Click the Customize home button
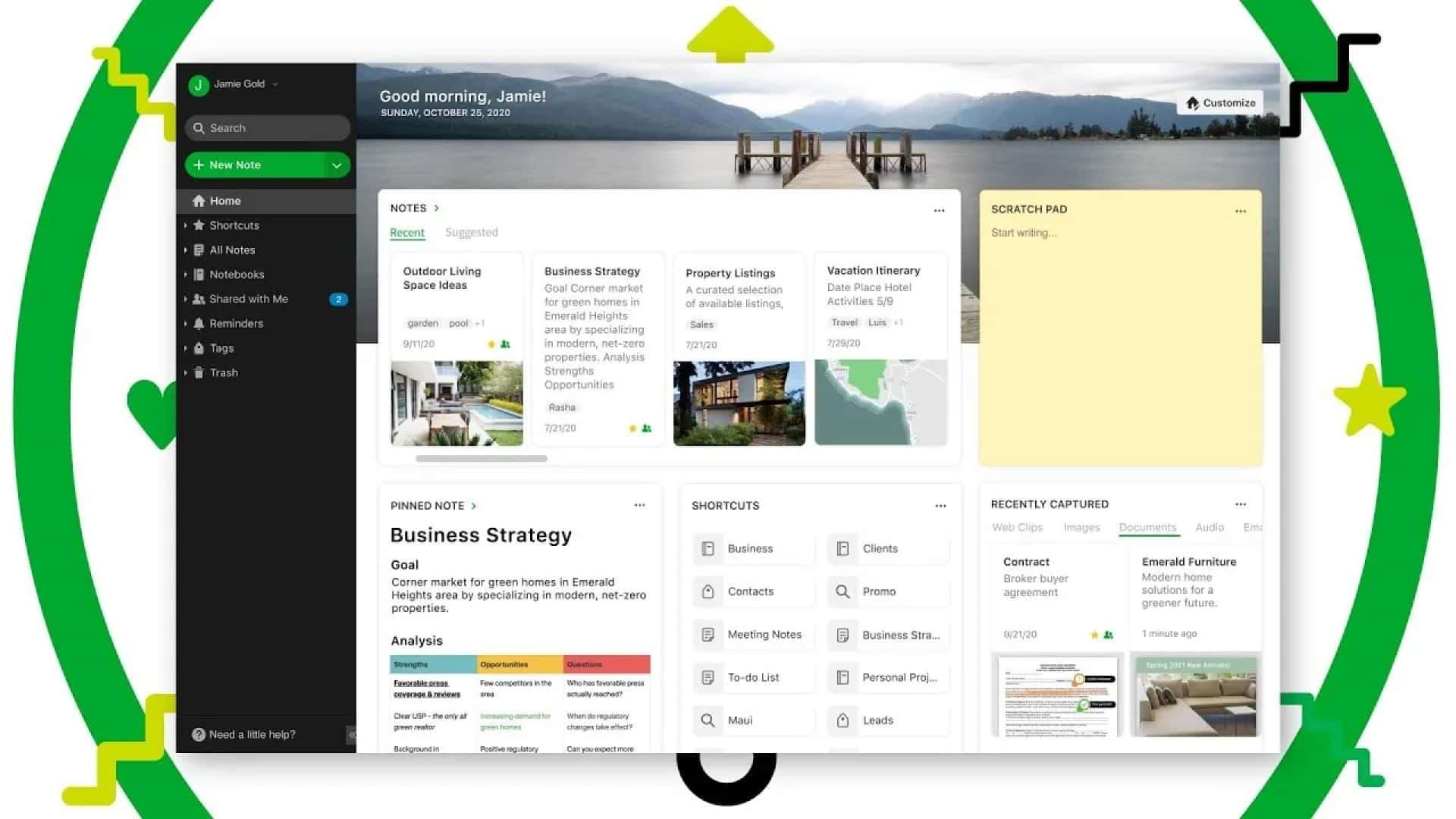The height and width of the screenshot is (819, 1456). point(1221,102)
